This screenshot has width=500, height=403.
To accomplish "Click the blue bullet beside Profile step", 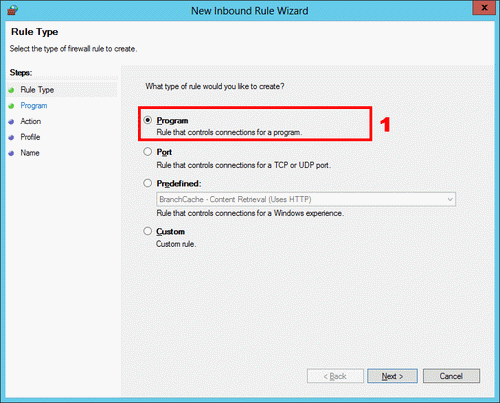I will click(x=11, y=137).
